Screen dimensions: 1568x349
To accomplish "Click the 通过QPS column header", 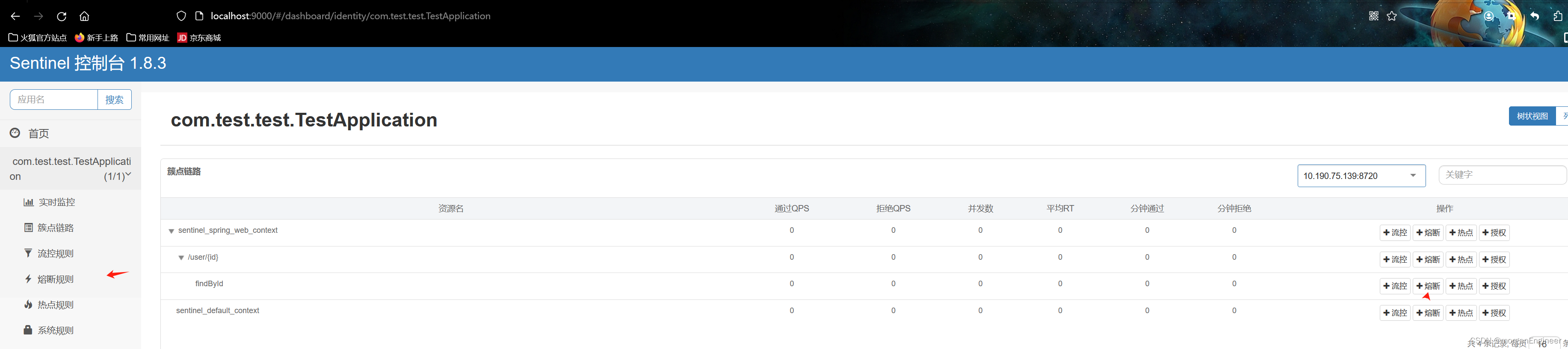I will (792, 208).
